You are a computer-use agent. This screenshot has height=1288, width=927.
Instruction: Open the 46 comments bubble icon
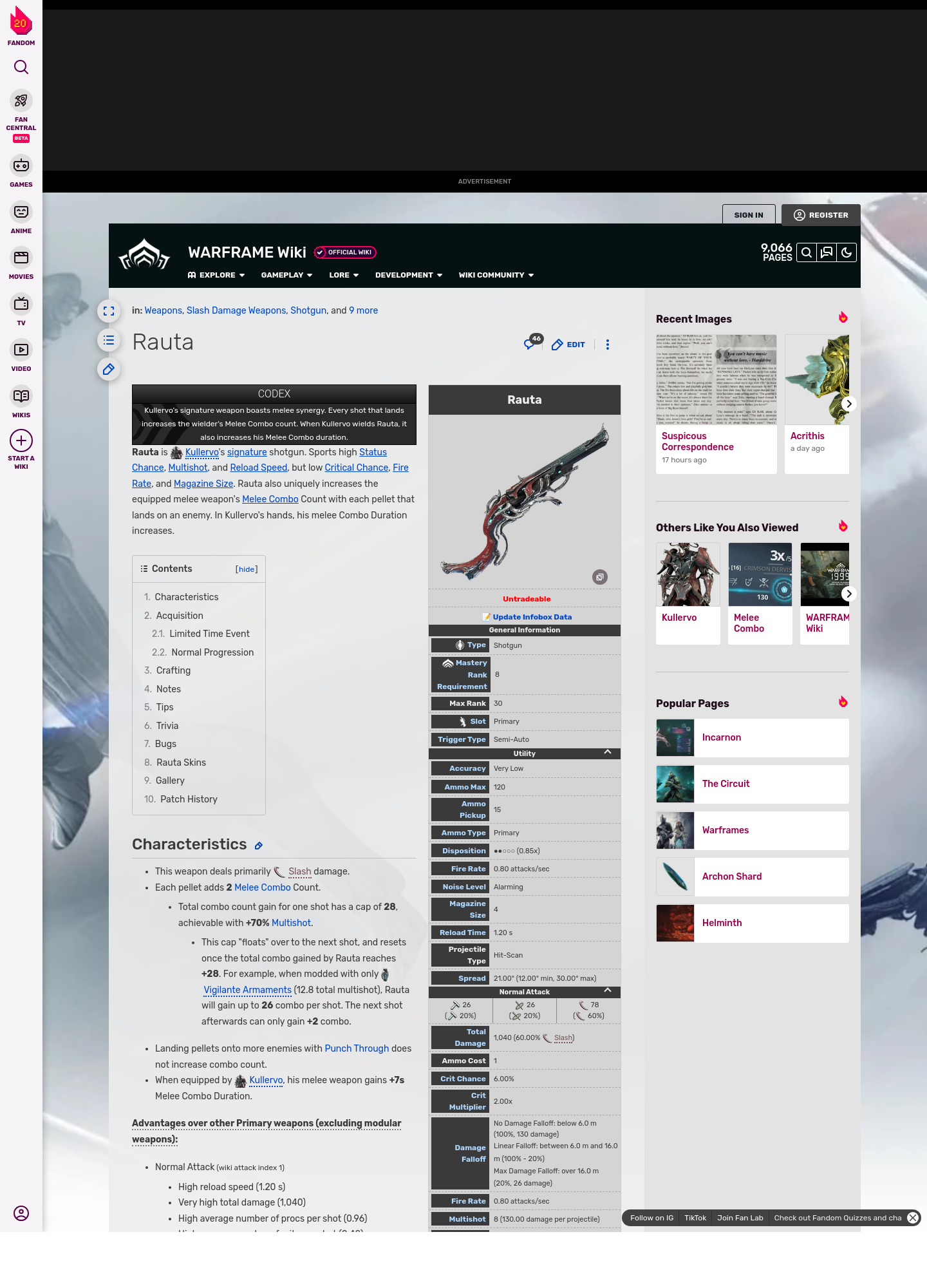pyautogui.click(x=532, y=343)
